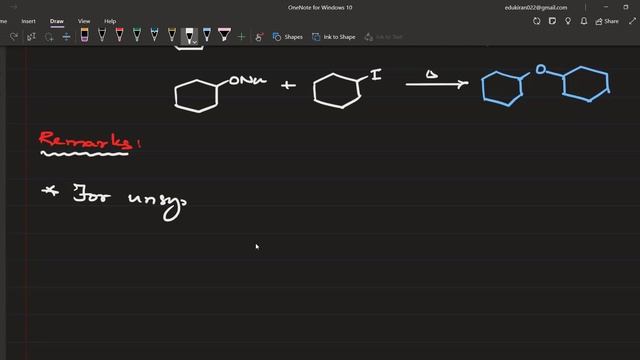Sync the notebook with sync icon
Viewport: 640px width, 360px height.
[x=536, y=21]
